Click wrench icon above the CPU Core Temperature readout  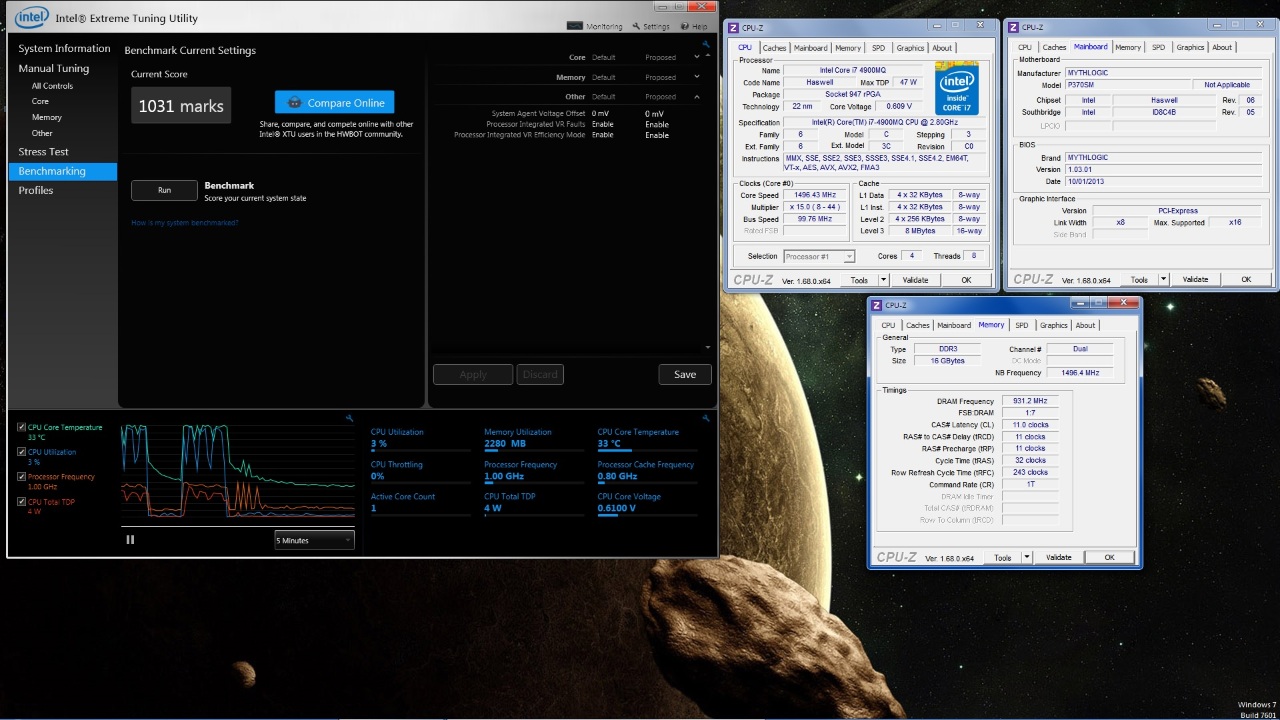tap(706, 418)
